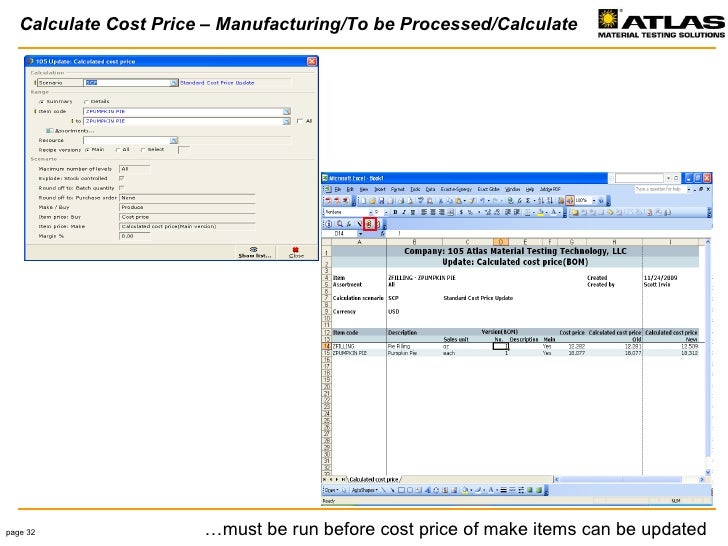Image resolution: width=728 pixels, height=546 pixels.
Task: Click the New workbook icon in Excel
Action: tap(364, 201)
